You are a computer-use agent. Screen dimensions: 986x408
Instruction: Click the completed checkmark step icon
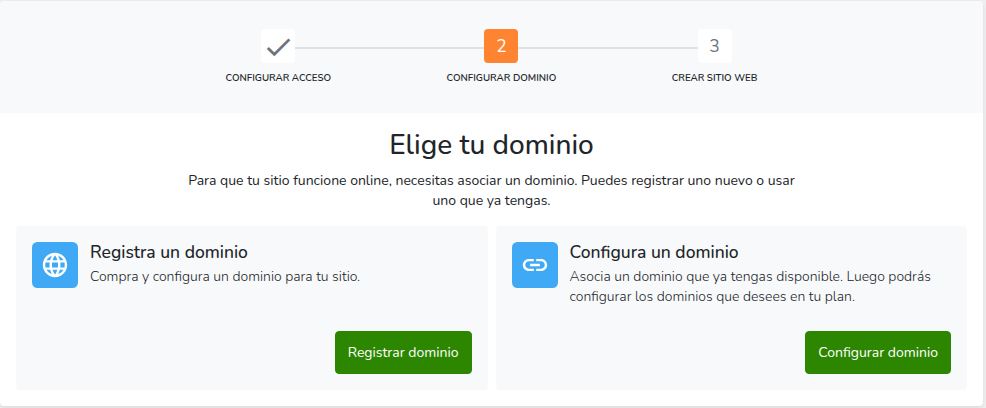(x=278, y=46)
